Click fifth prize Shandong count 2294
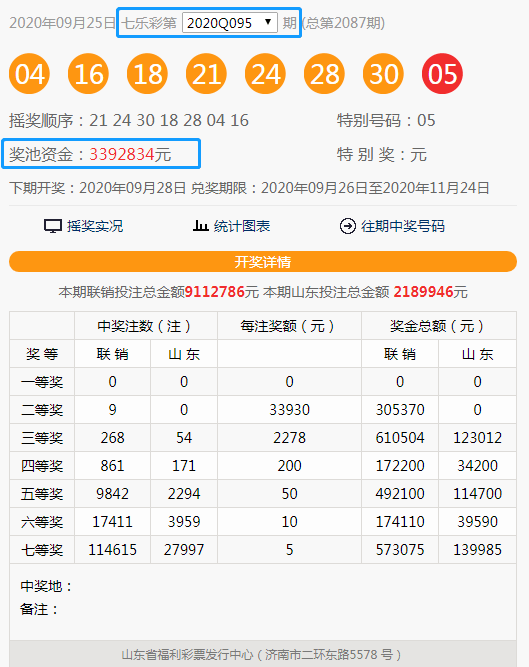 point(184,494)
